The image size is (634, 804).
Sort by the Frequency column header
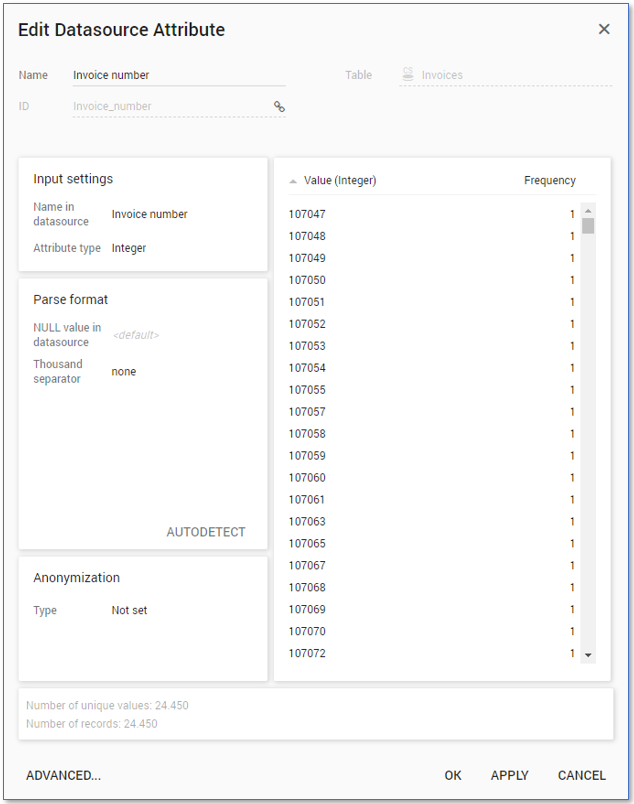point(549,181)
